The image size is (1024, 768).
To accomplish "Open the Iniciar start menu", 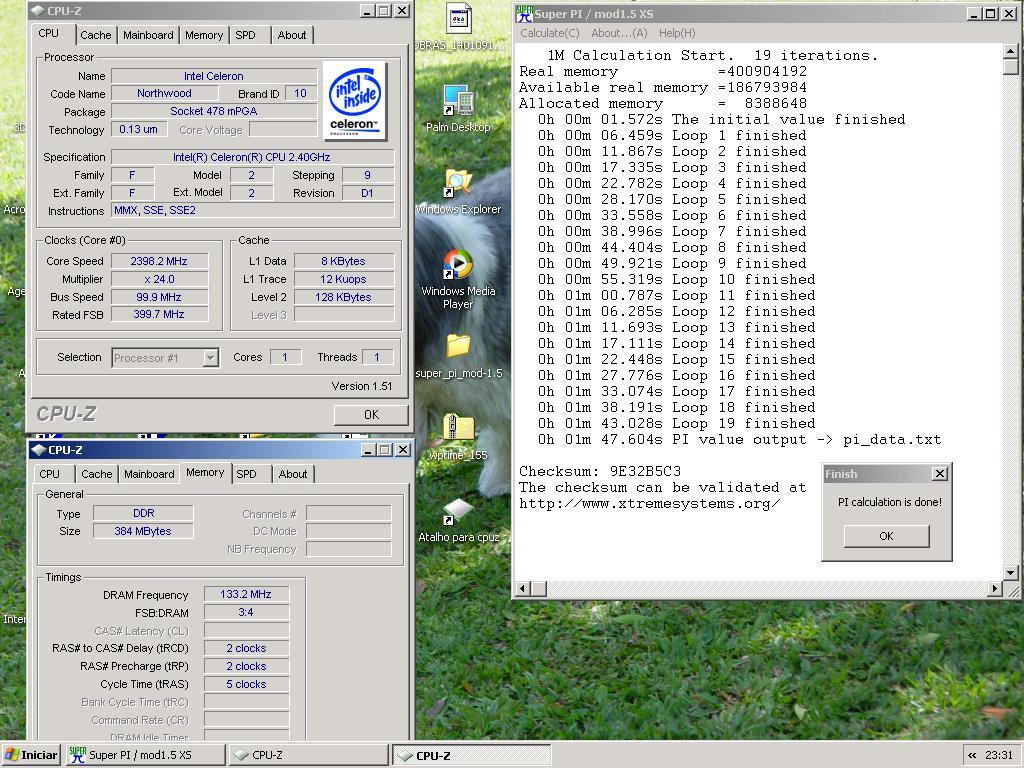I will [x=31, y=755].
